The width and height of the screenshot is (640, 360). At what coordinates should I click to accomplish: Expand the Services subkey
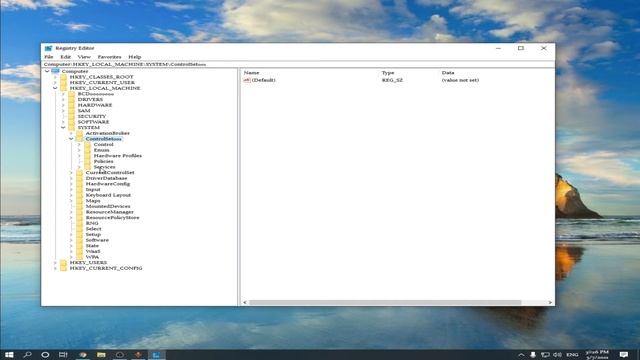pos(79,167)
